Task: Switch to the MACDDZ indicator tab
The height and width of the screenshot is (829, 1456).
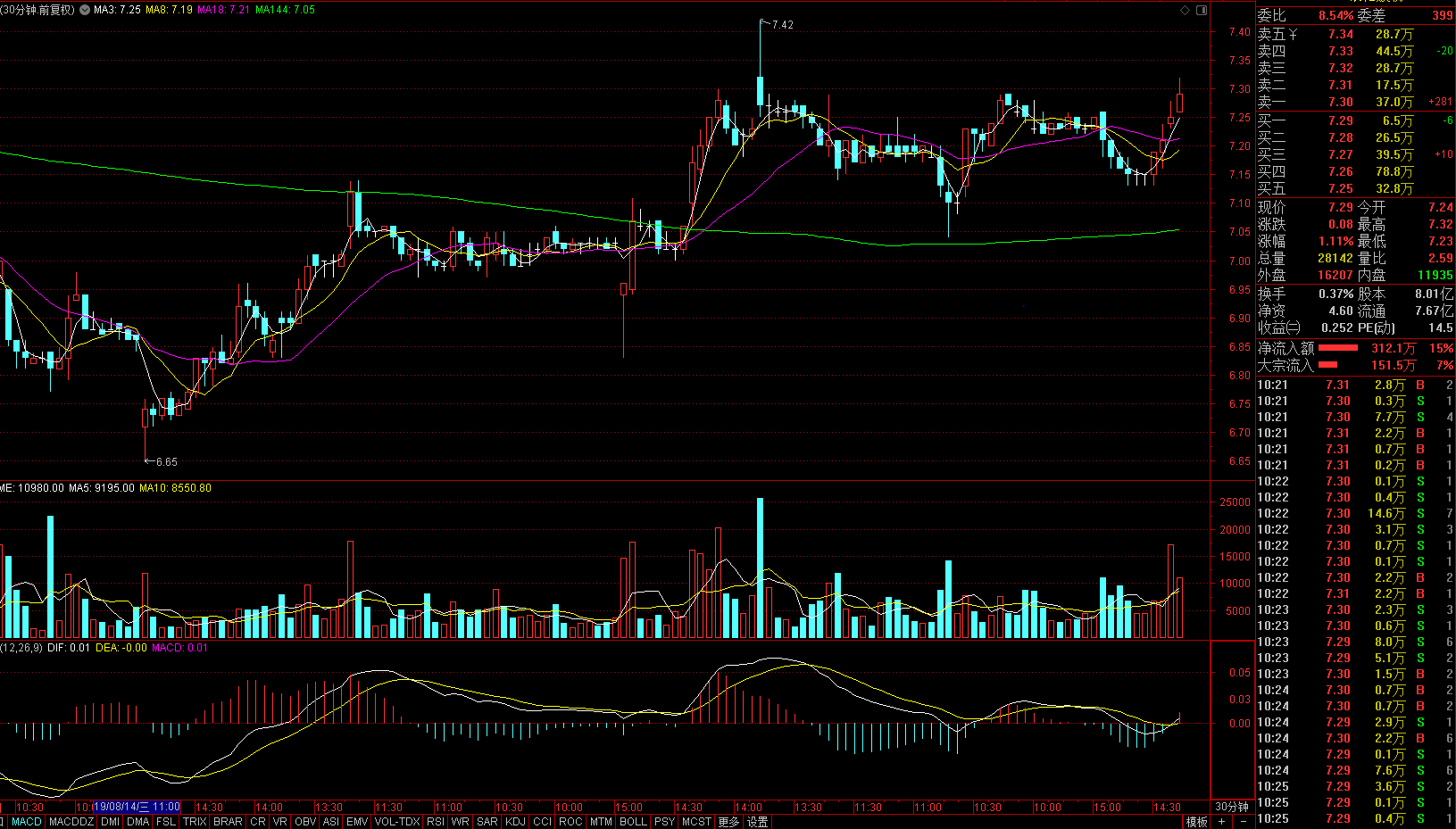Action: click(x=71, y=821)
